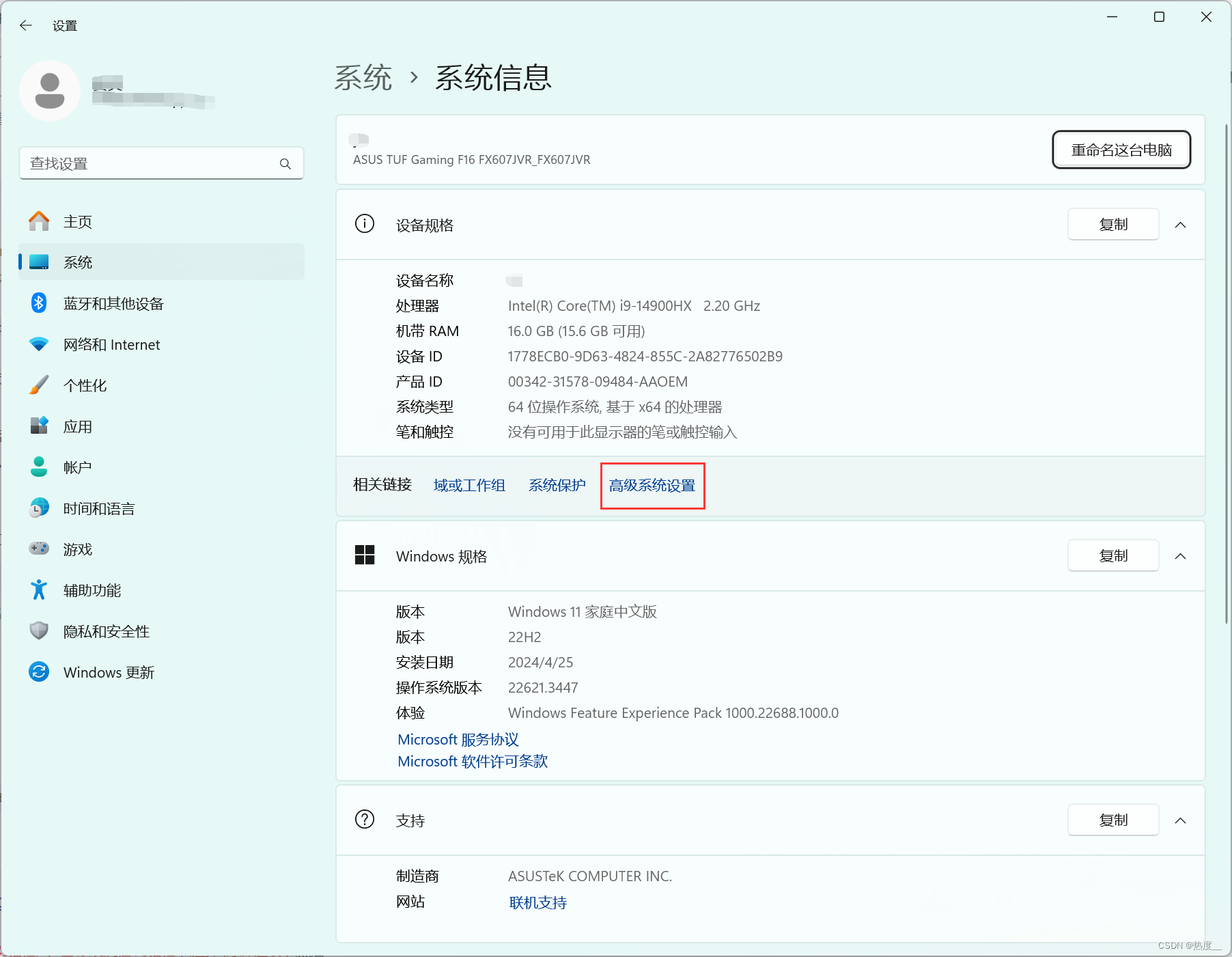Click the Windows 更新 refresh icon

point(39,671)
